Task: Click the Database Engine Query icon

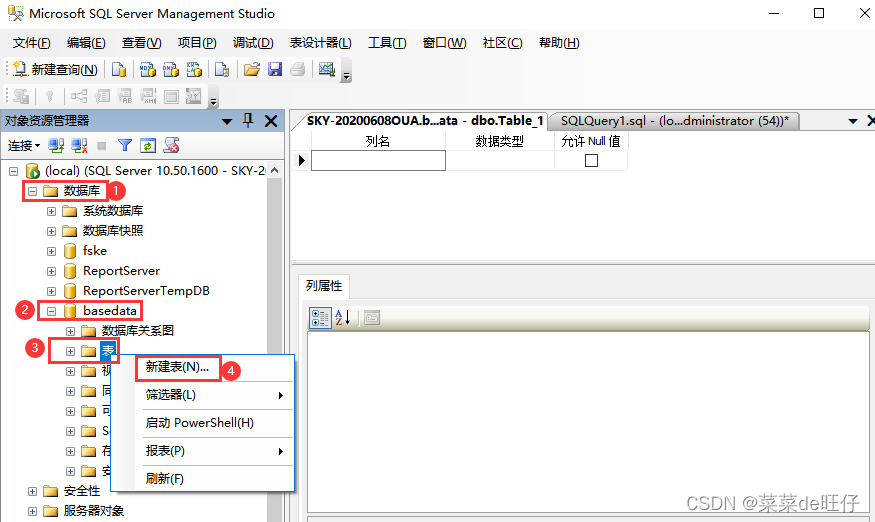Action: coord(119,69)
